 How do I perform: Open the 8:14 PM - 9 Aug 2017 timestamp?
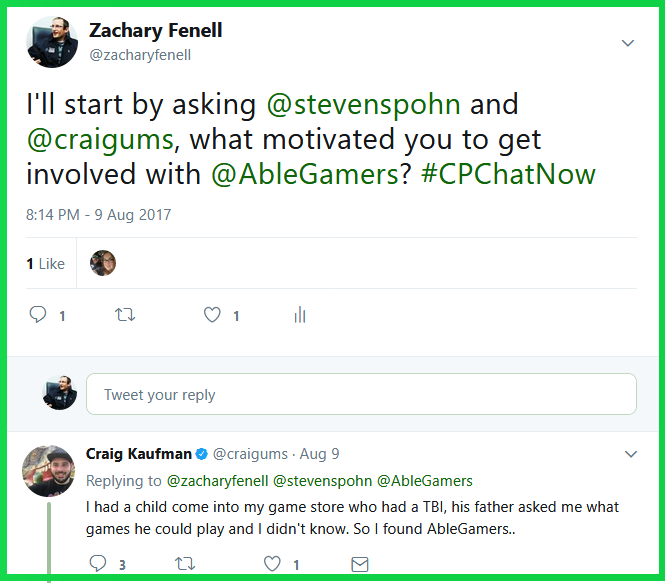tap(99, 215)
